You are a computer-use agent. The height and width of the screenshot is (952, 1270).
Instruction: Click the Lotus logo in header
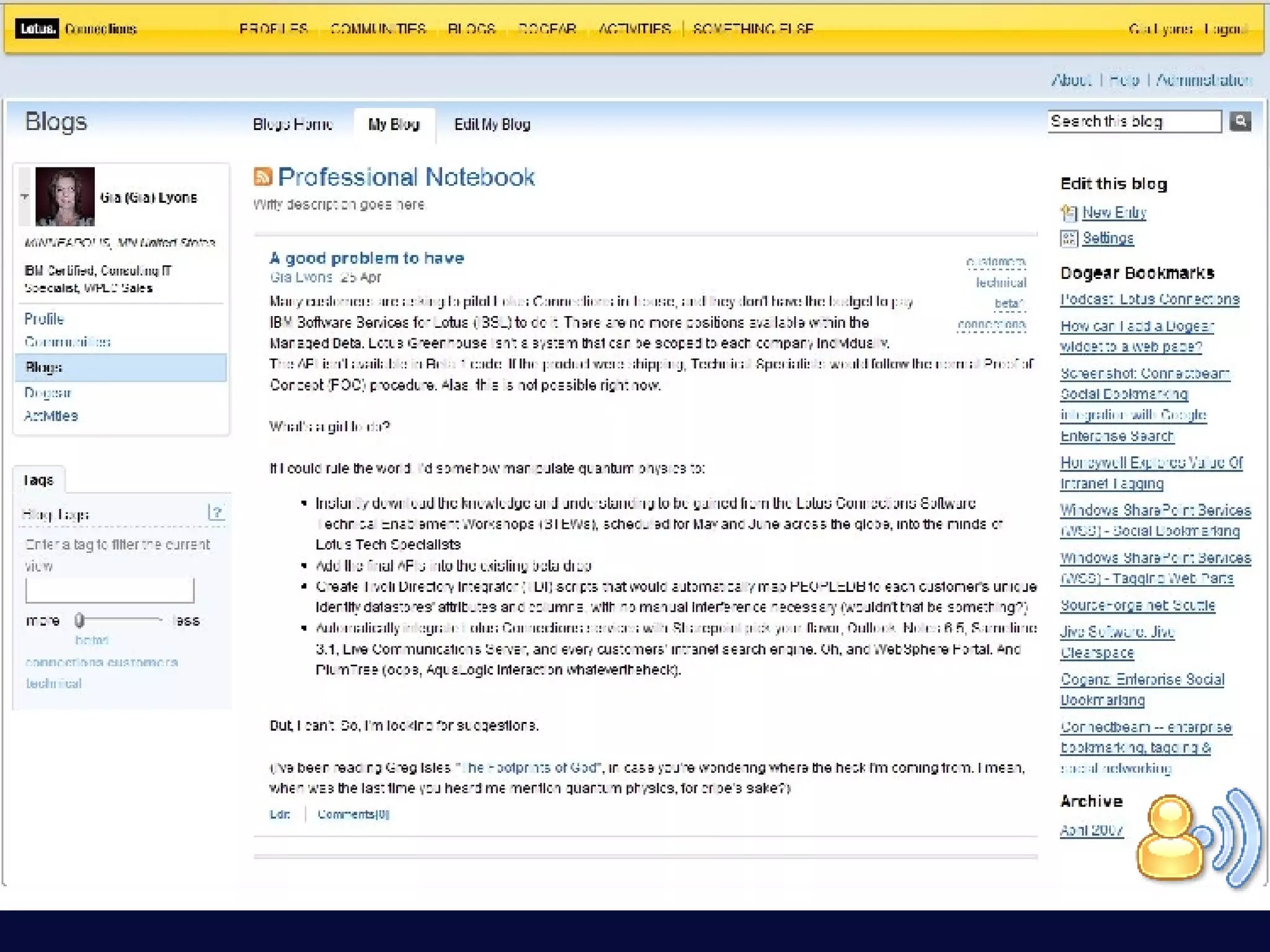coord(37,29)
